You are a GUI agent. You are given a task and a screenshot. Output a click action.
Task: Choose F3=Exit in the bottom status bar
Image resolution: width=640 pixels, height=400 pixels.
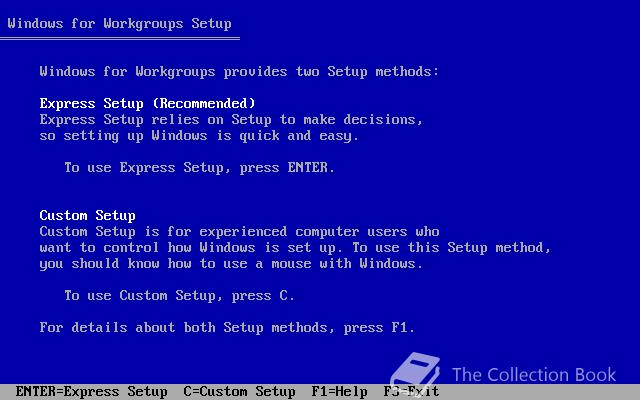point(411,391)
